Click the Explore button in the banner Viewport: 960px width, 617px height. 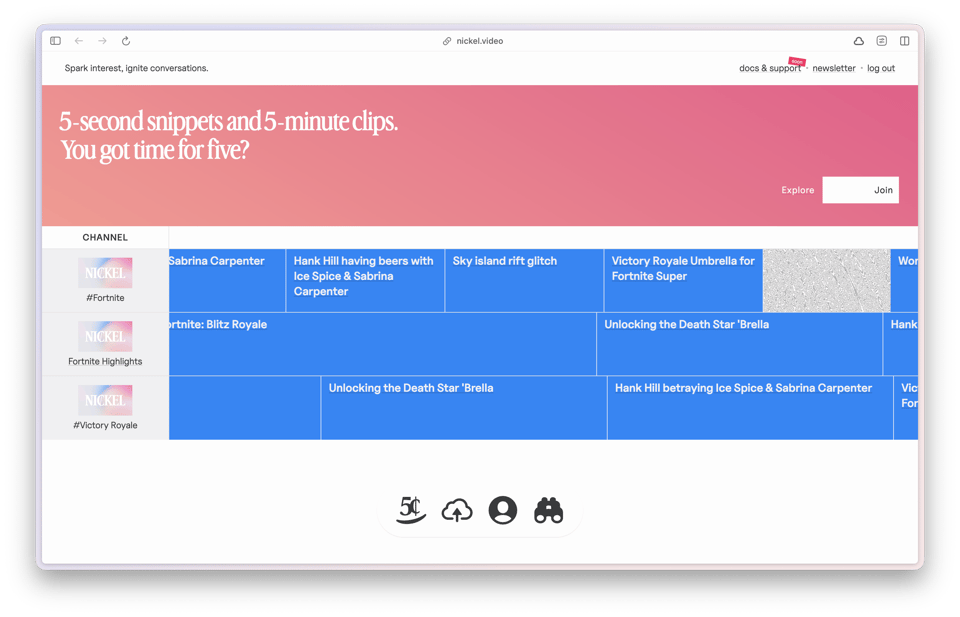(797, 190)
